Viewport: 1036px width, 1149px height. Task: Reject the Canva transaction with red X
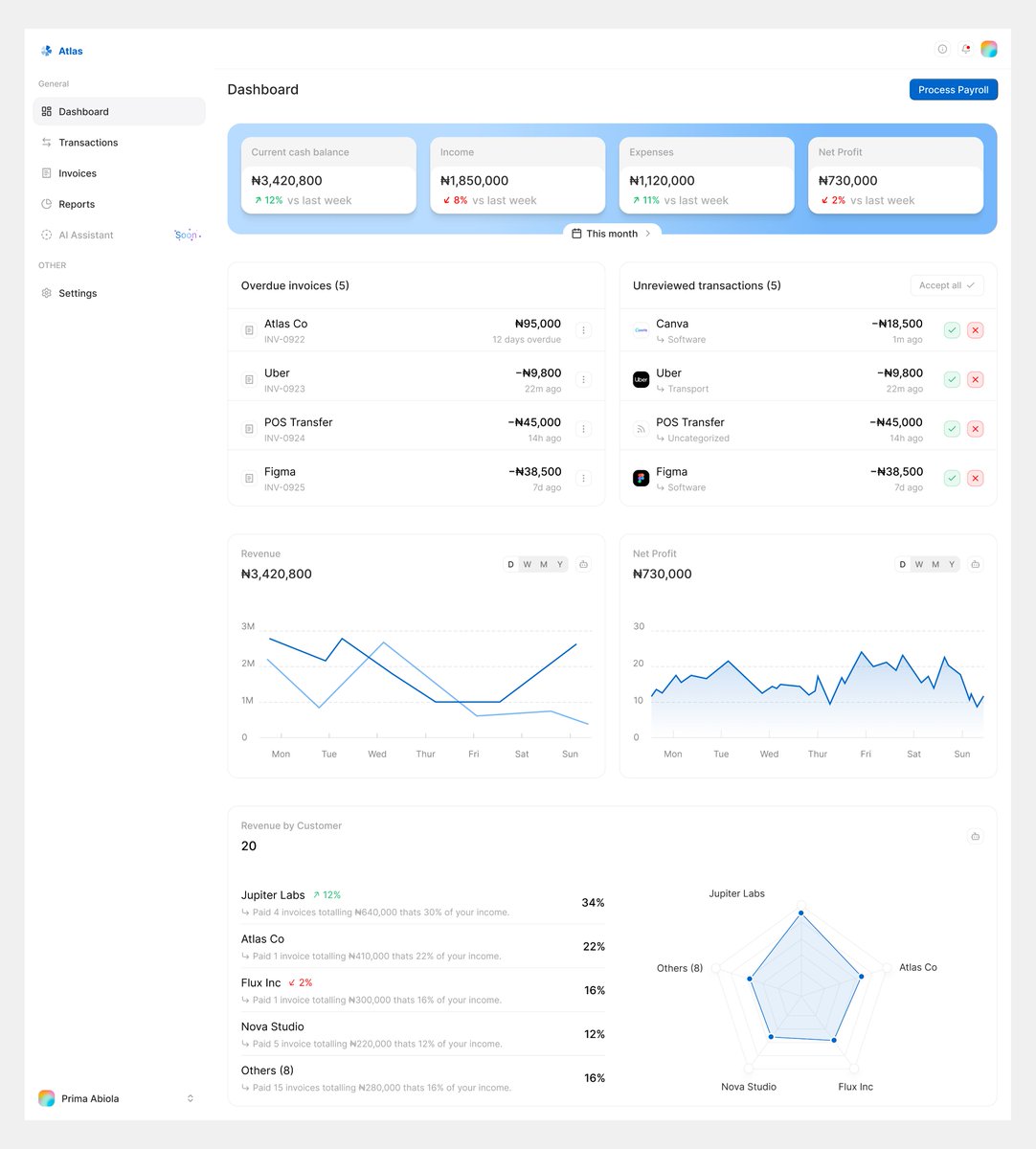coord(976,330)
